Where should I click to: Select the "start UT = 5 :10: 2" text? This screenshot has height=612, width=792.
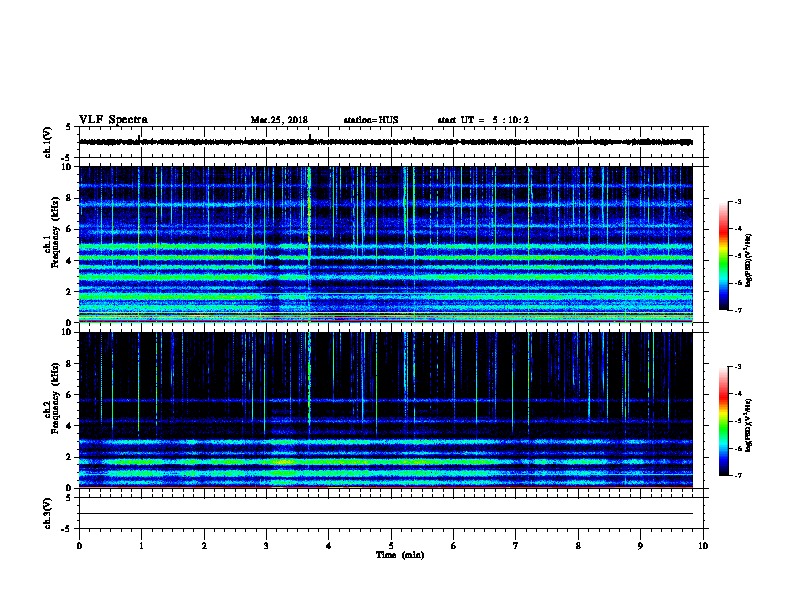[483, 120]
